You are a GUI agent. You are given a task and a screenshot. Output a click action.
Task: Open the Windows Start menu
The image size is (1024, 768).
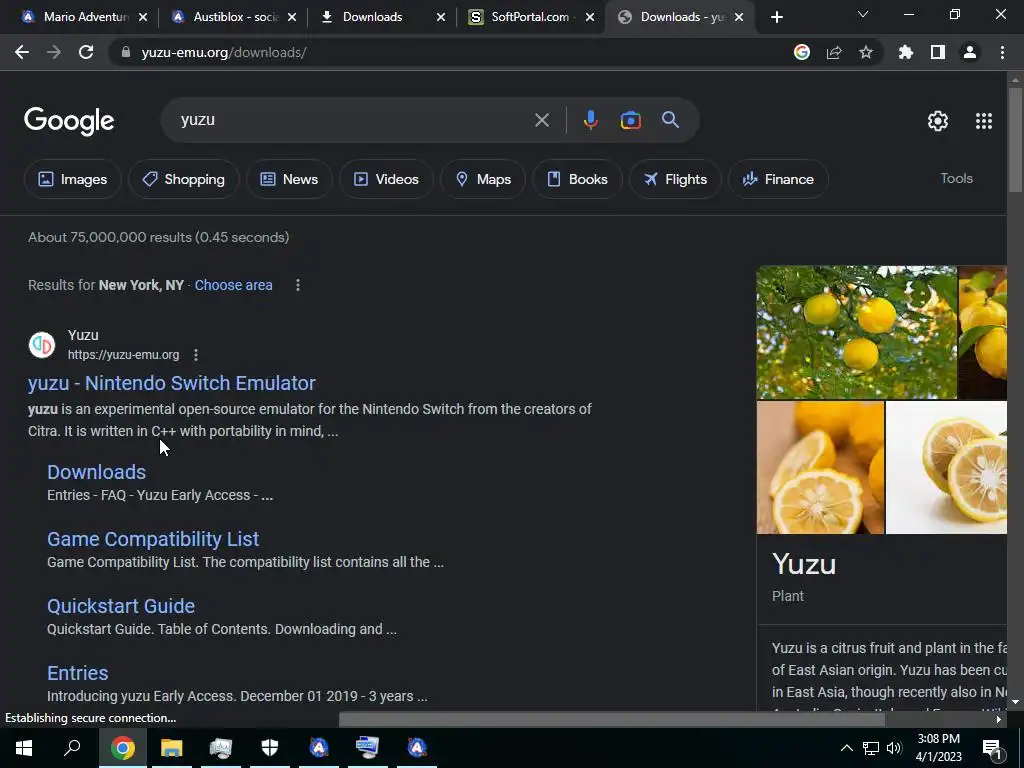[24, 748]
